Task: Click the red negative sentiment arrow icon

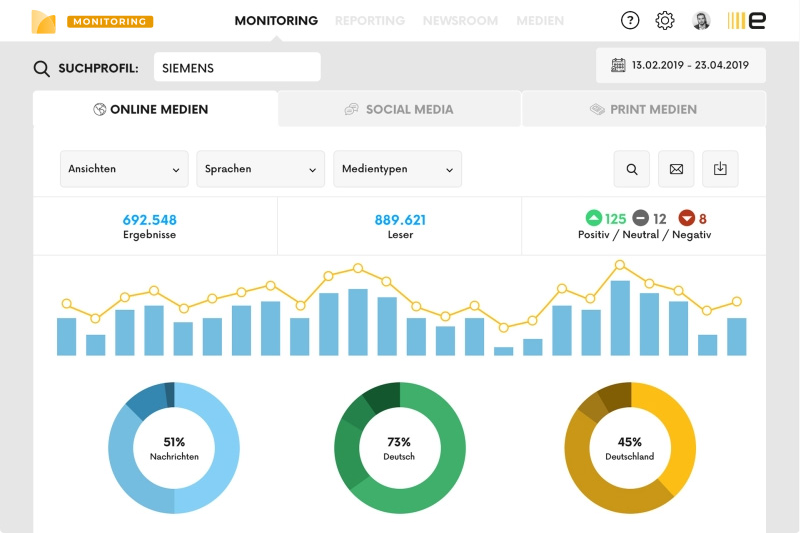Action: (x=687, y=218)
